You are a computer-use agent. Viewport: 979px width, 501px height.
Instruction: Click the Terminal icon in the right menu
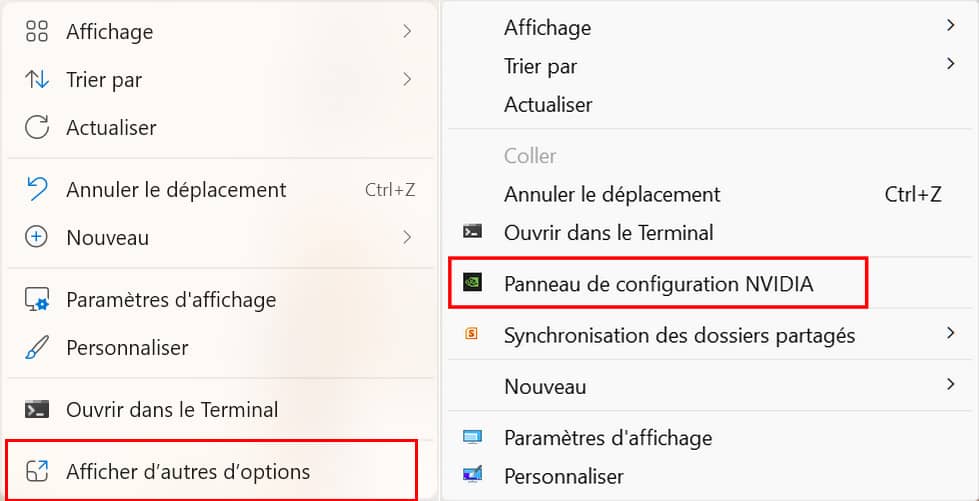coord(473,232)
